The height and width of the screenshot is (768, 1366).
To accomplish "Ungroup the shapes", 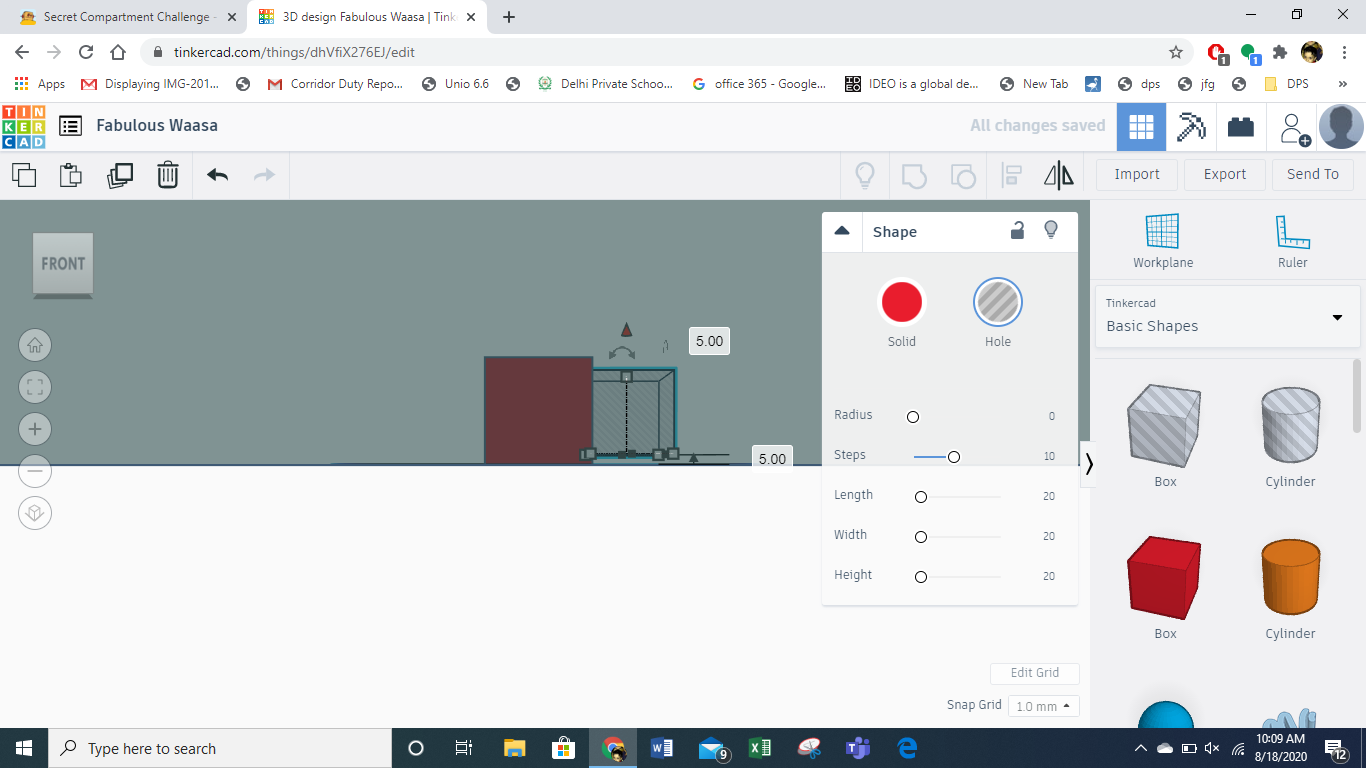I will (x=962, y=176).
